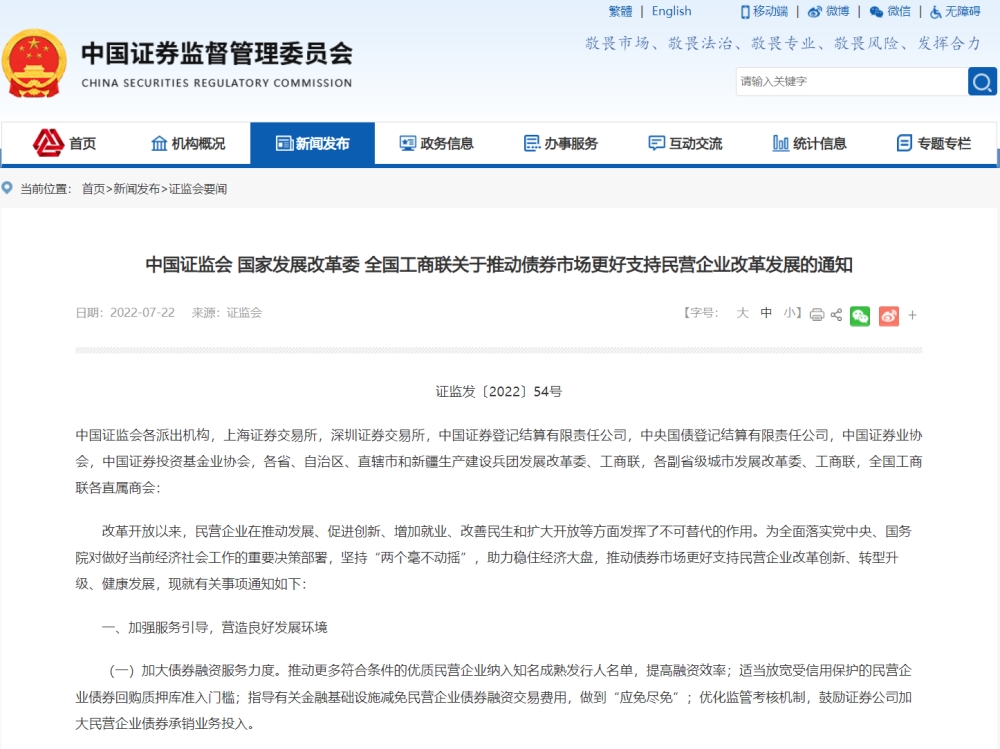Switch site language to English
Viewport: 1000px width, 749px height.
pyautogui.click(x=671, y=11)
